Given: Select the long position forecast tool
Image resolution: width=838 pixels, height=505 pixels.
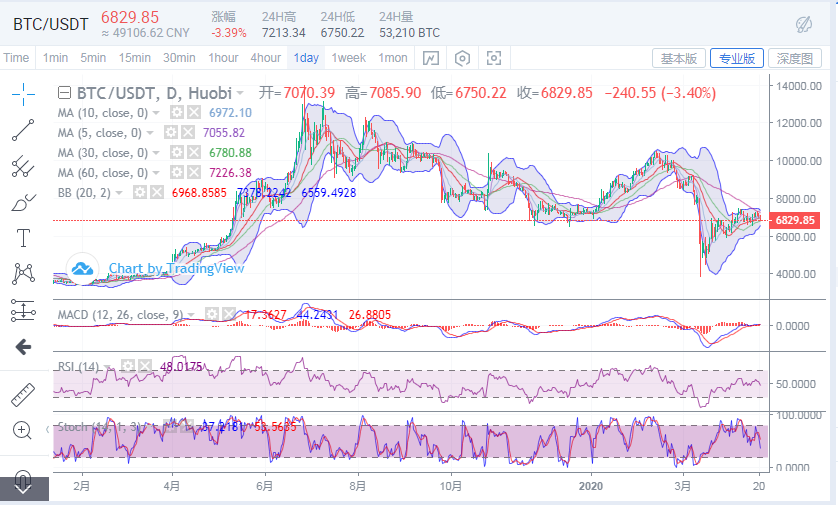Looking at the screenshot, I should (x=23, y=310).
